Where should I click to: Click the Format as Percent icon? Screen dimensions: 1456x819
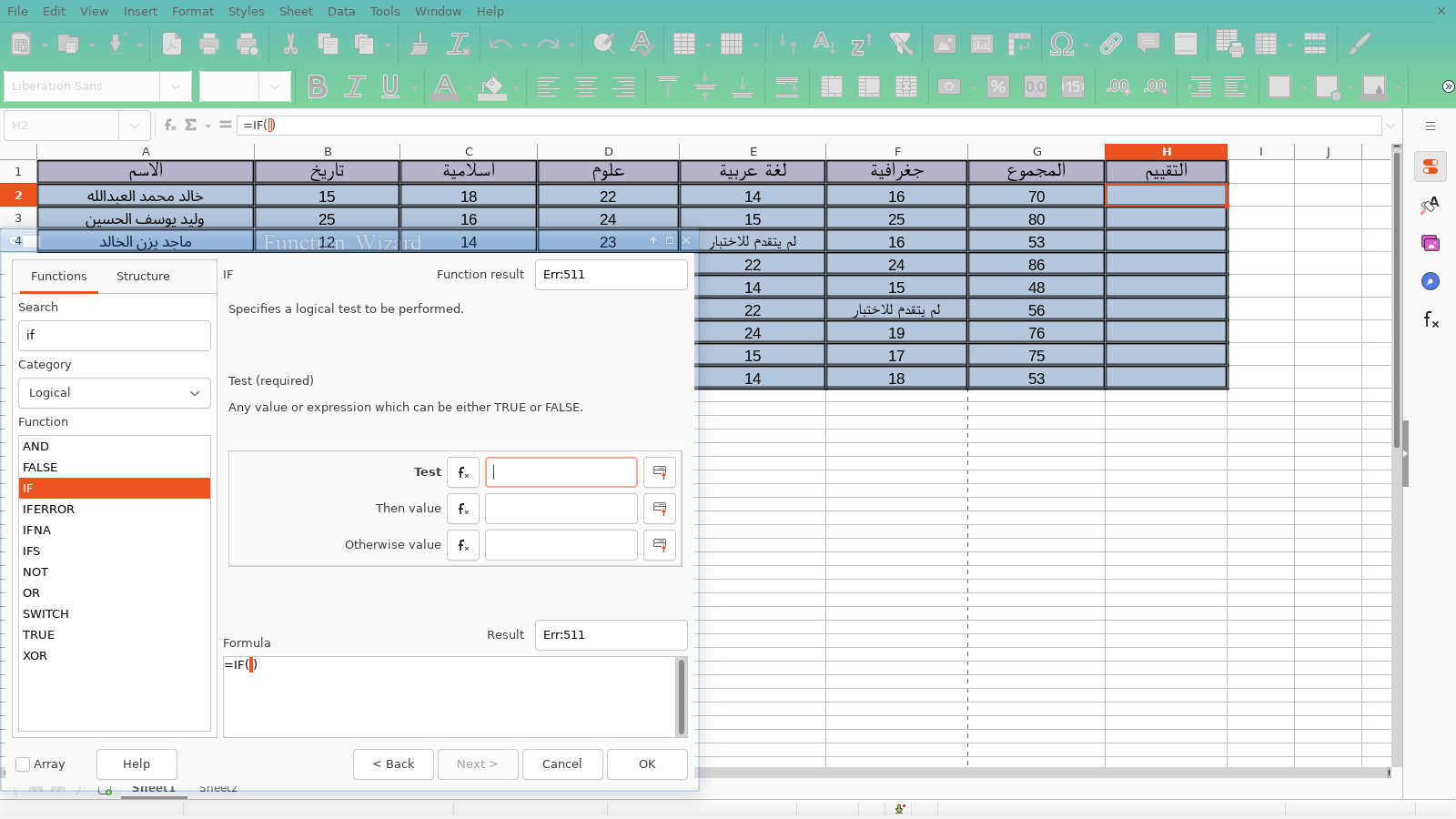tap(998, 86)
